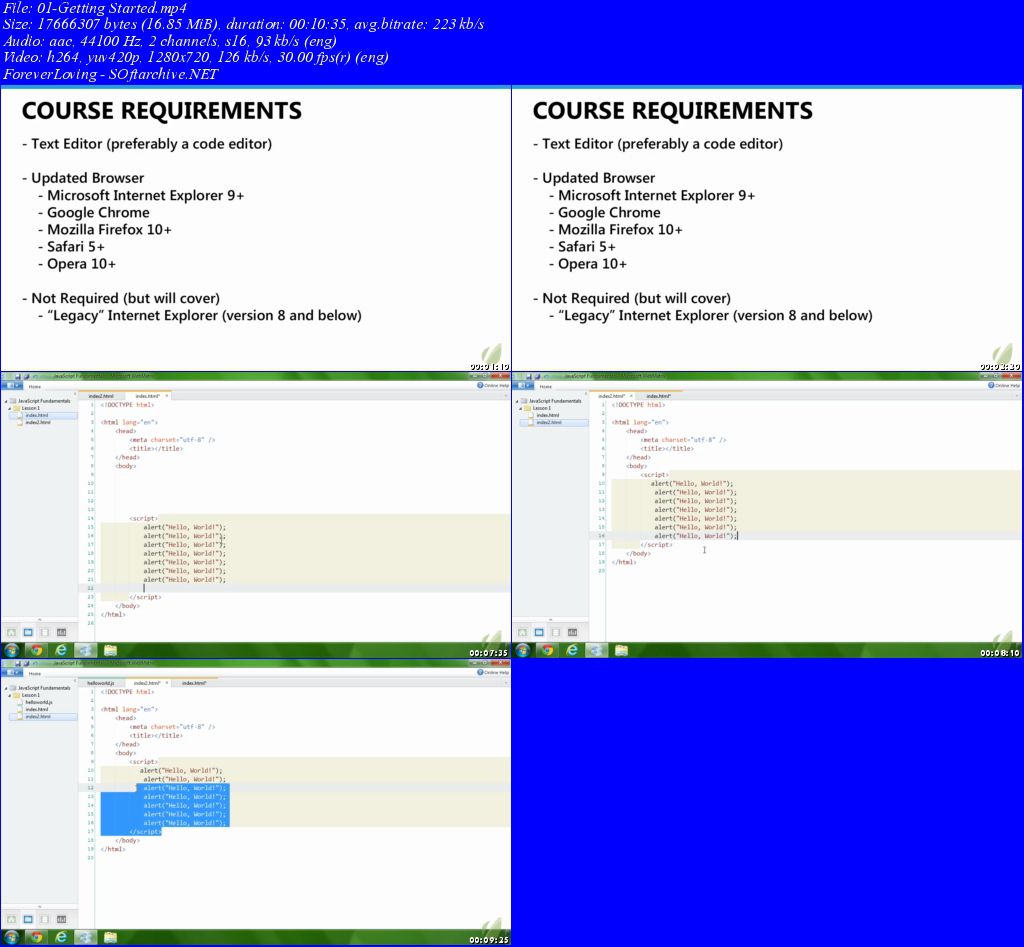Collapse Lesson 1 folder arrow in 00:08:10 frame

[521, 408]
